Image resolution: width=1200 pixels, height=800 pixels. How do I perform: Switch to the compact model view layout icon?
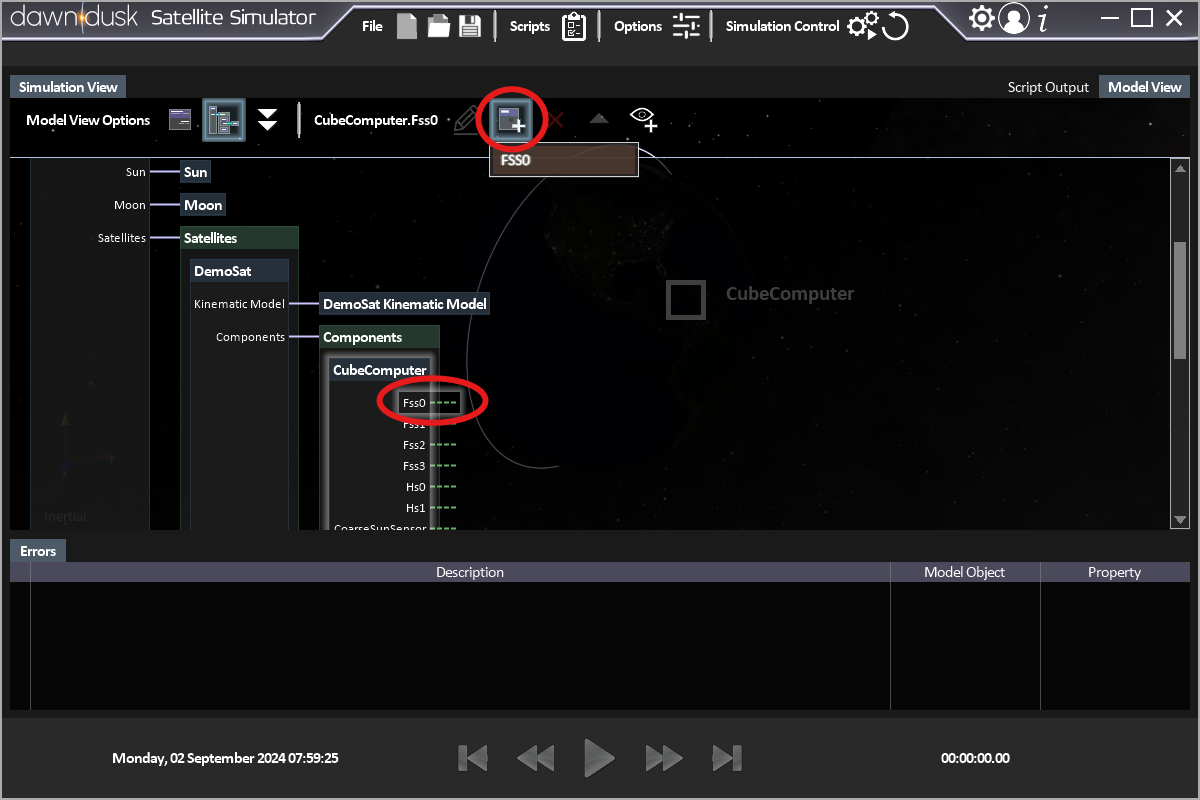click(180, 120)
